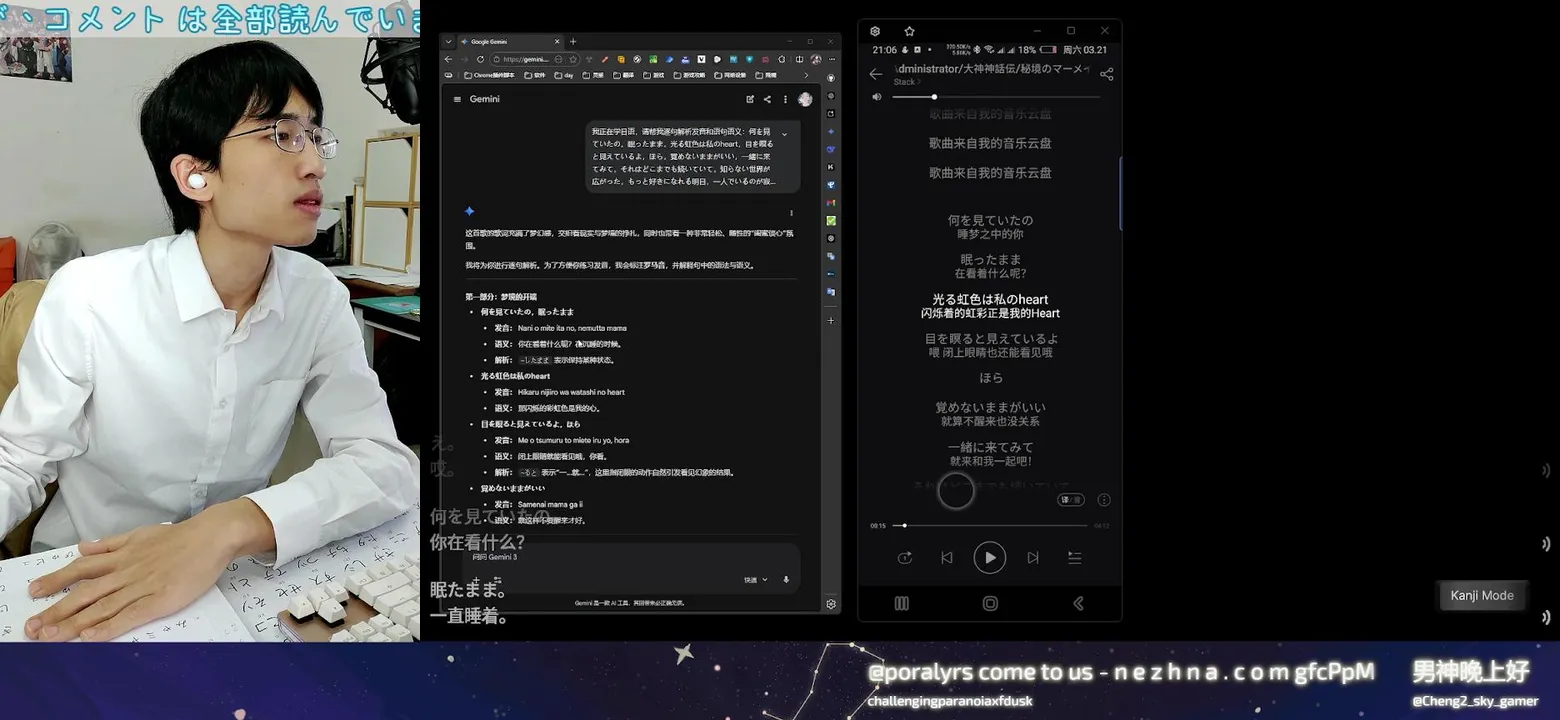Screen dimensions: 1560x720
Task: Open the 翻译 bookmarks folder
Action: pyautogui.click(x=623, y=75)
